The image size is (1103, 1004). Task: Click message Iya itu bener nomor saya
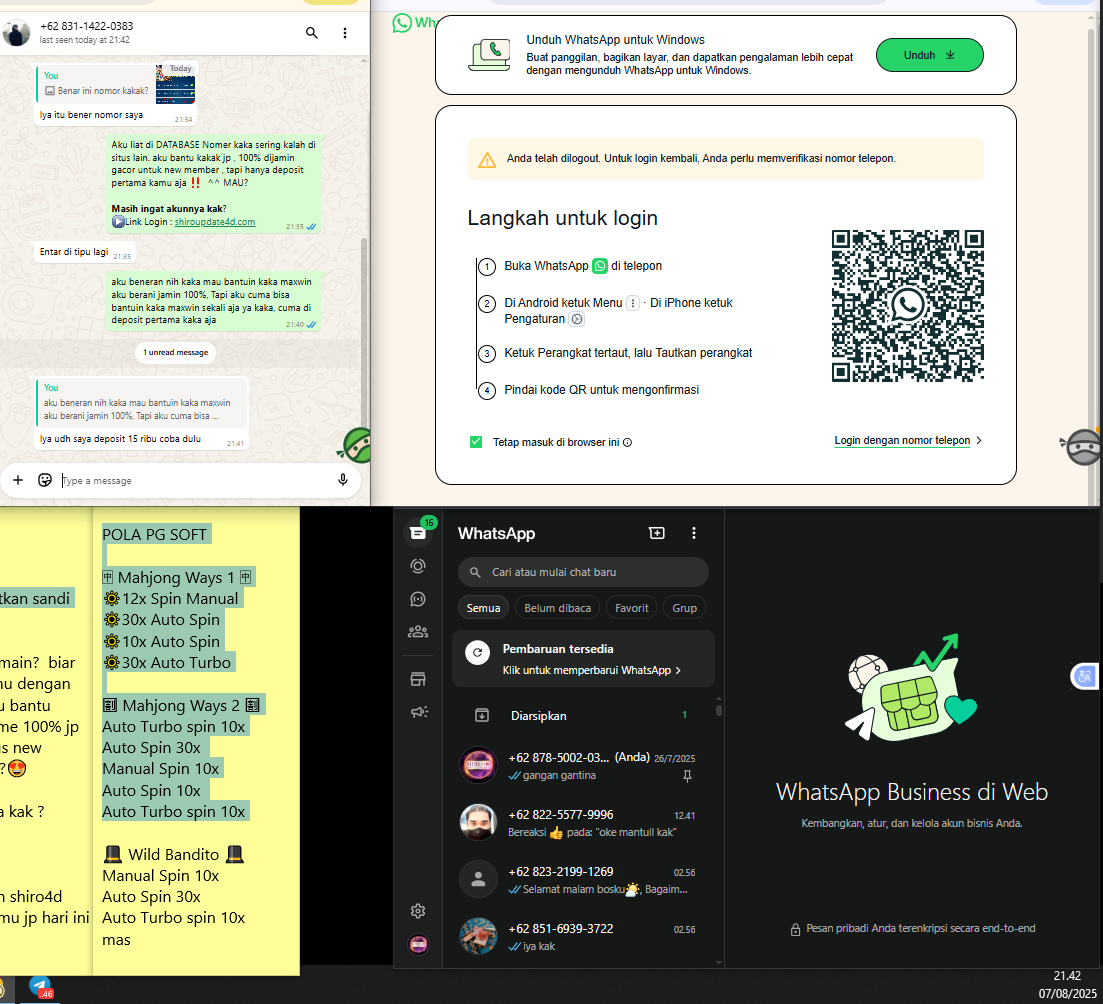click(91, 115)
